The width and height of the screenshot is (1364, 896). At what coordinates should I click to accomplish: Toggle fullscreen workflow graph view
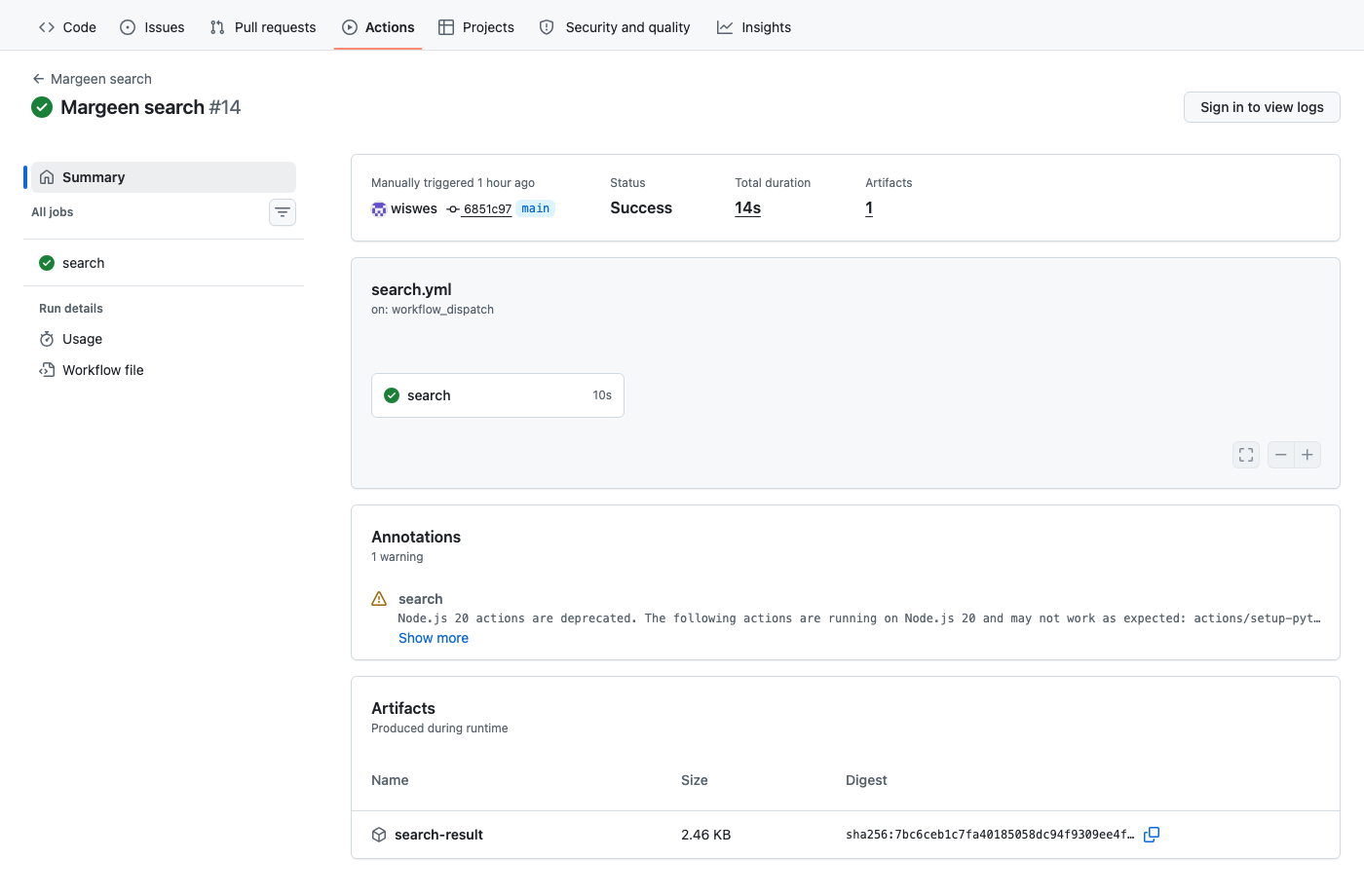(x=1246, y=455)
